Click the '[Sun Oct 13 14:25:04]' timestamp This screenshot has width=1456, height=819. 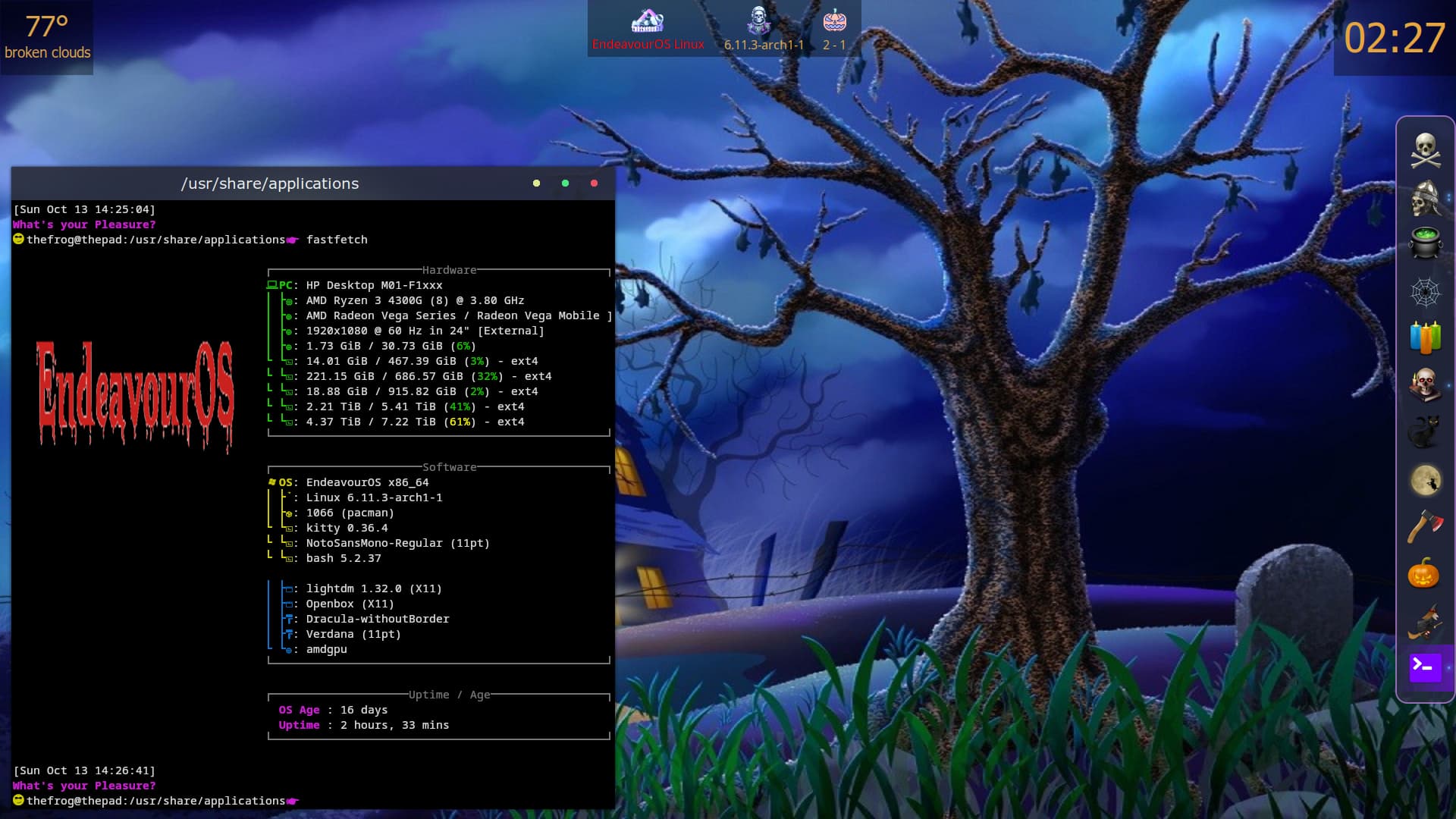pyautogui.click(x=84, y=209)
